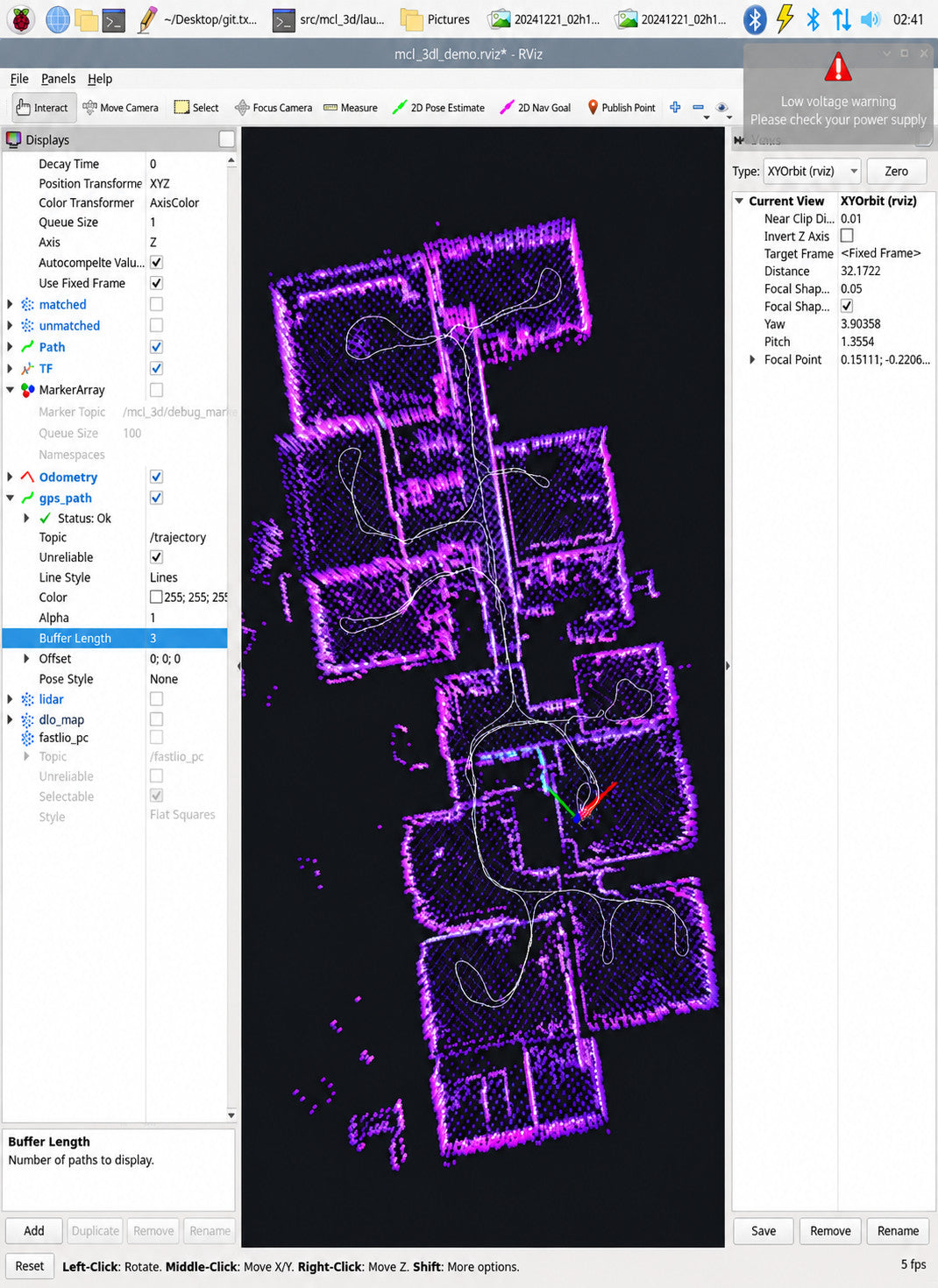Expand the Focal Point property
This screenshot has width=938, height=1288.
point(752,359)
